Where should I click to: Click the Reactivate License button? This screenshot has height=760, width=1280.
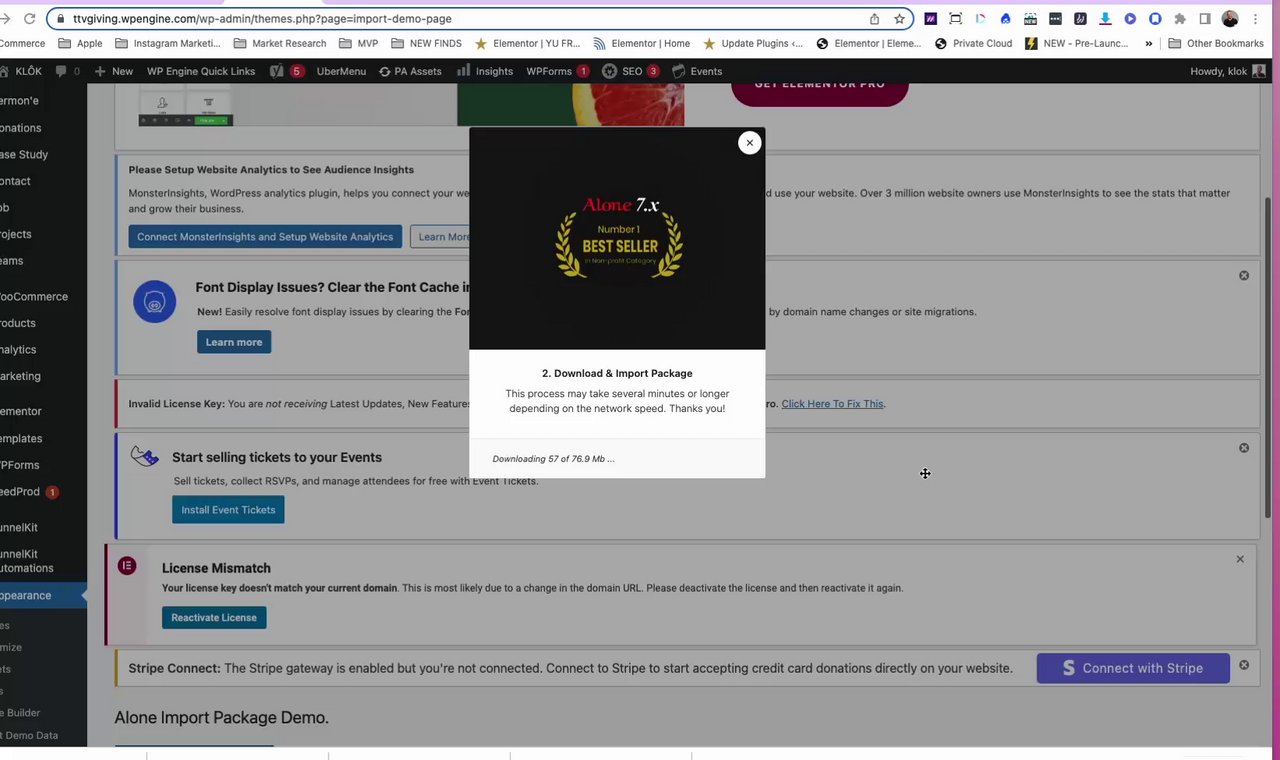pos(214,617)
